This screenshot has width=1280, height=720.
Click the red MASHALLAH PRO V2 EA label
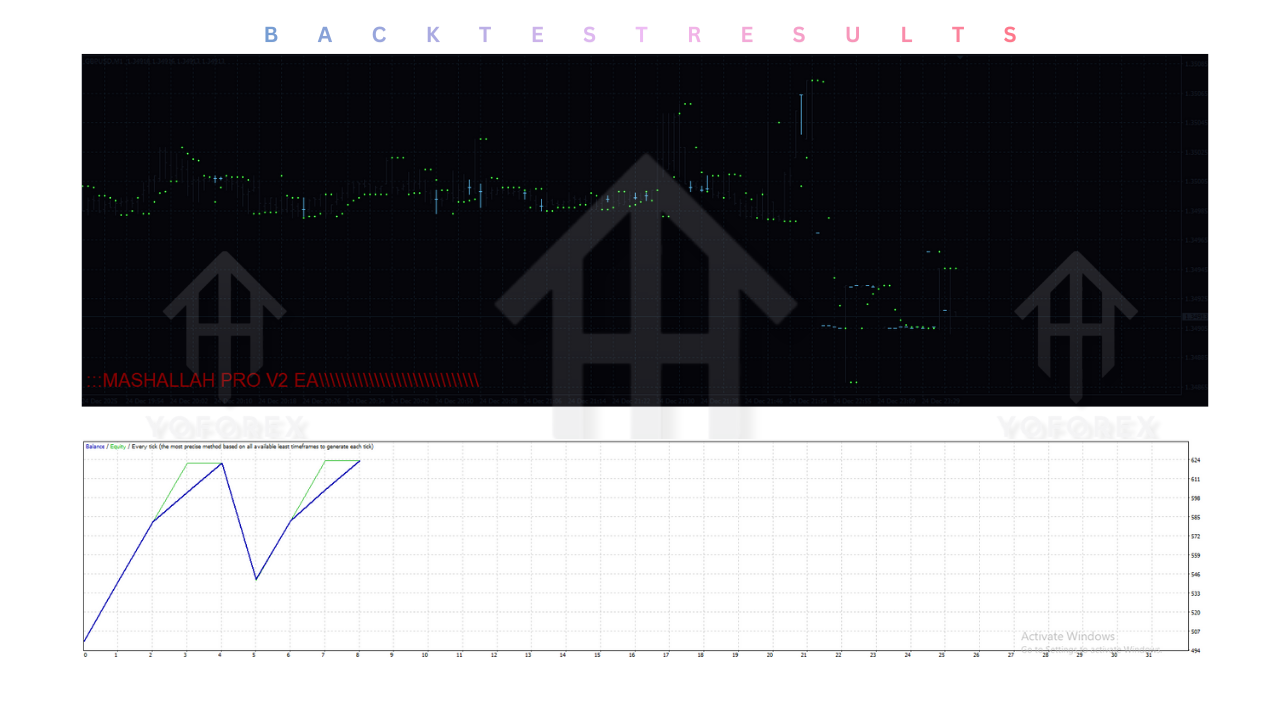tap(282, 381)
